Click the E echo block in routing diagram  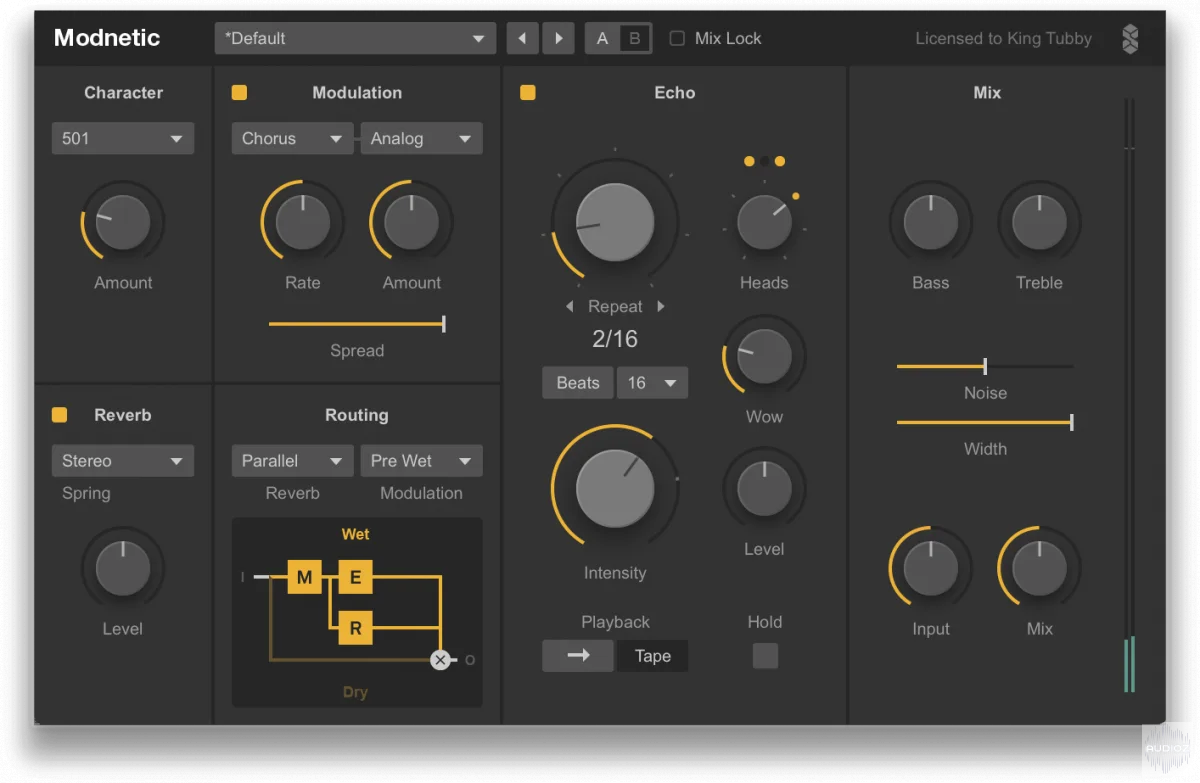[x=355, y=577]
